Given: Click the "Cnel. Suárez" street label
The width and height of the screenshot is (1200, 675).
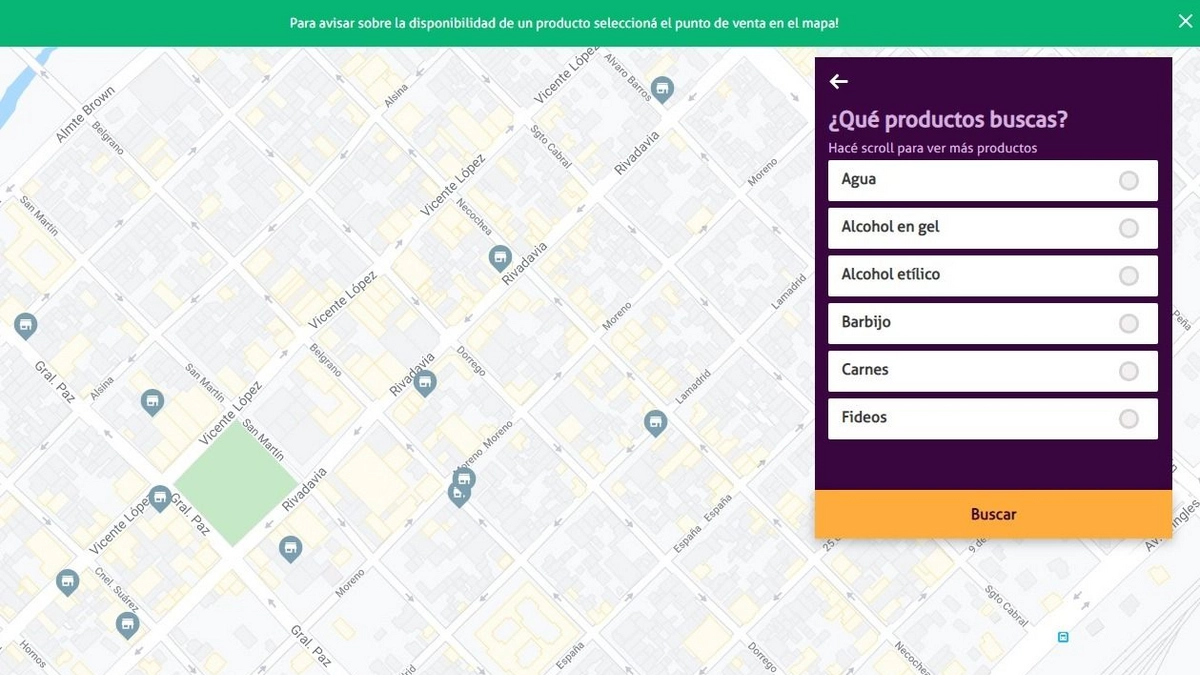Looking at the screenshot, I should 116,589.
